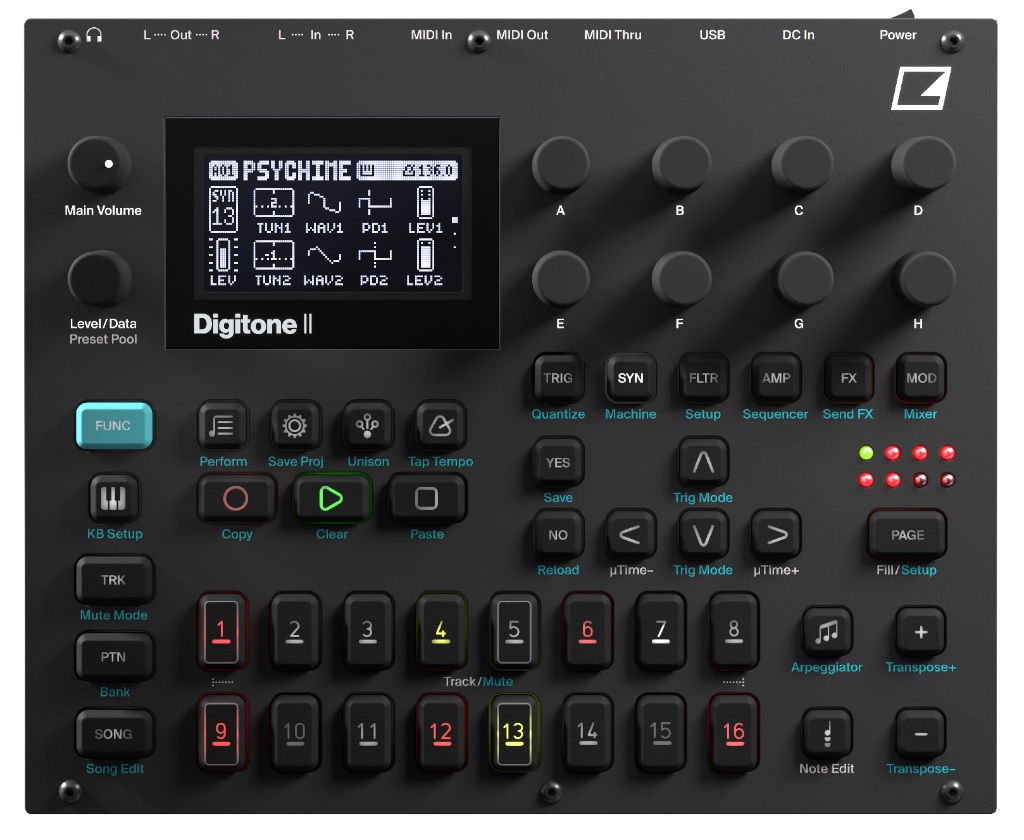
Task: Toggle step key 2
Action: [295, 631]
